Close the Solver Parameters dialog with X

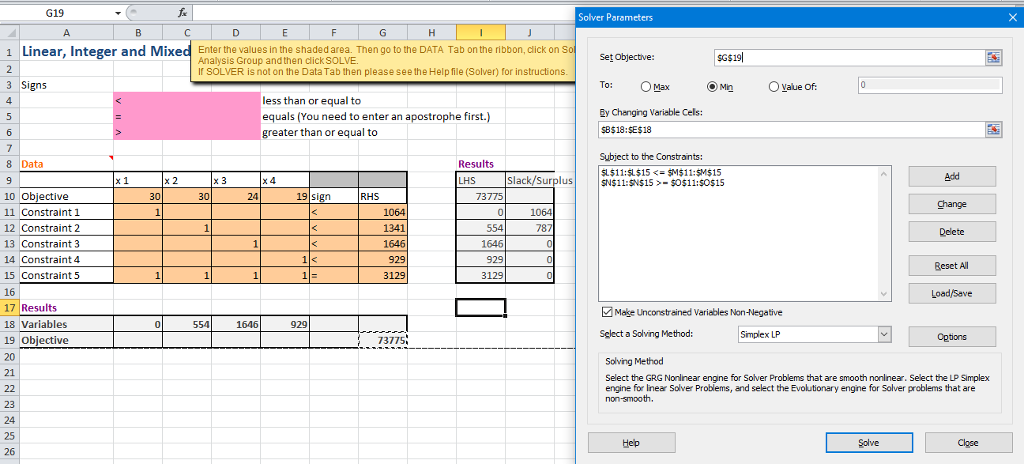coord(1012,17)
